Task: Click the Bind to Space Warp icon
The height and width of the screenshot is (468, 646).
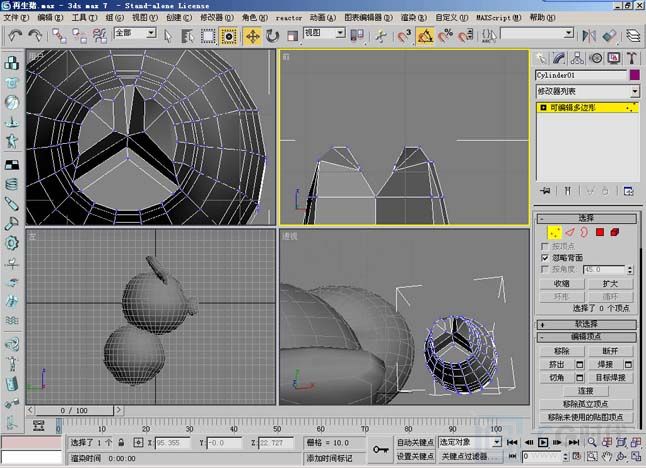Action: pyautogui.click(x=100, y=36)
